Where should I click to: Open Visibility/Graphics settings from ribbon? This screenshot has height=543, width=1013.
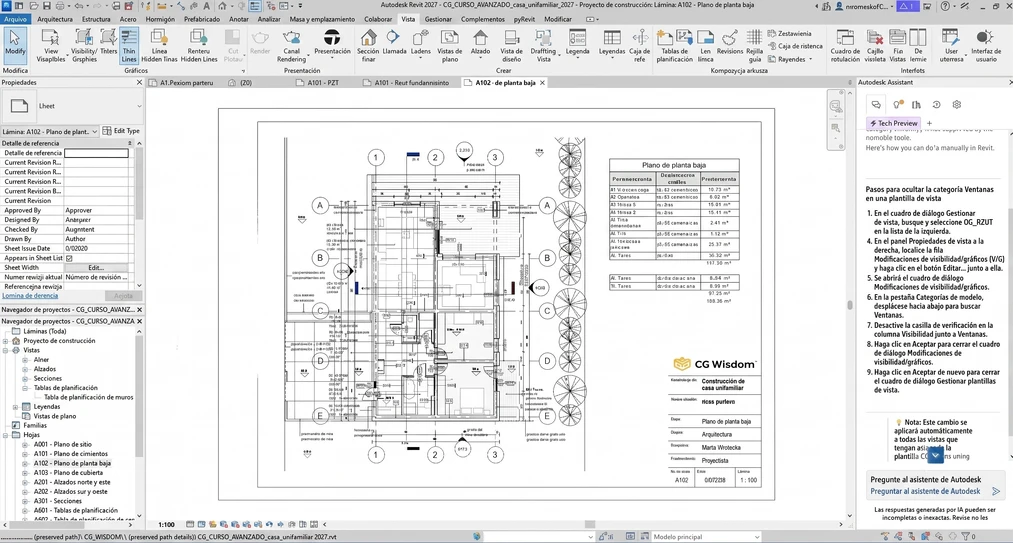(x=85, y=45)
